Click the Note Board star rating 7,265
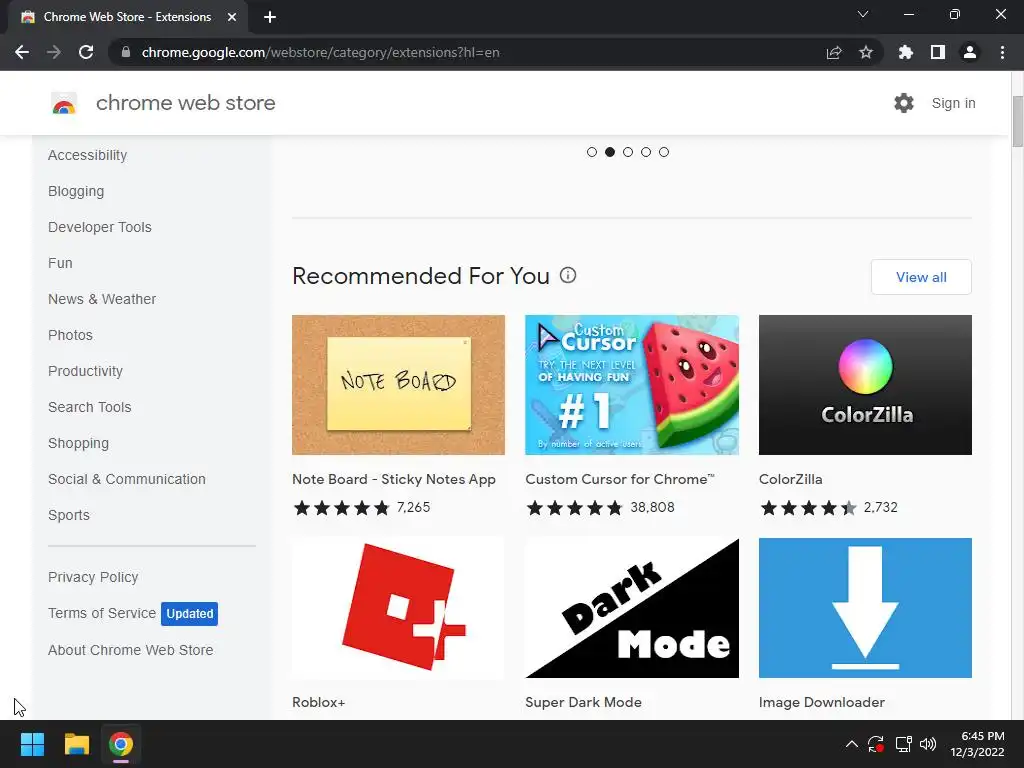1024x768 pixels. (361, 507)
